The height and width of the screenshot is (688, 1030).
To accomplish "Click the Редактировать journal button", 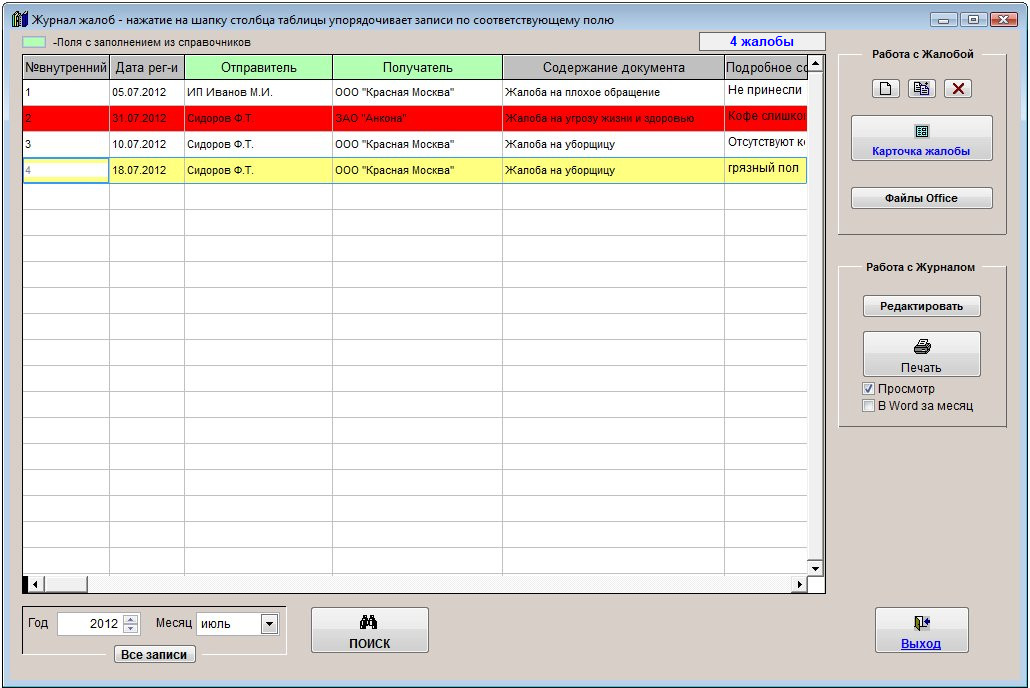I will tap(921, 306).
